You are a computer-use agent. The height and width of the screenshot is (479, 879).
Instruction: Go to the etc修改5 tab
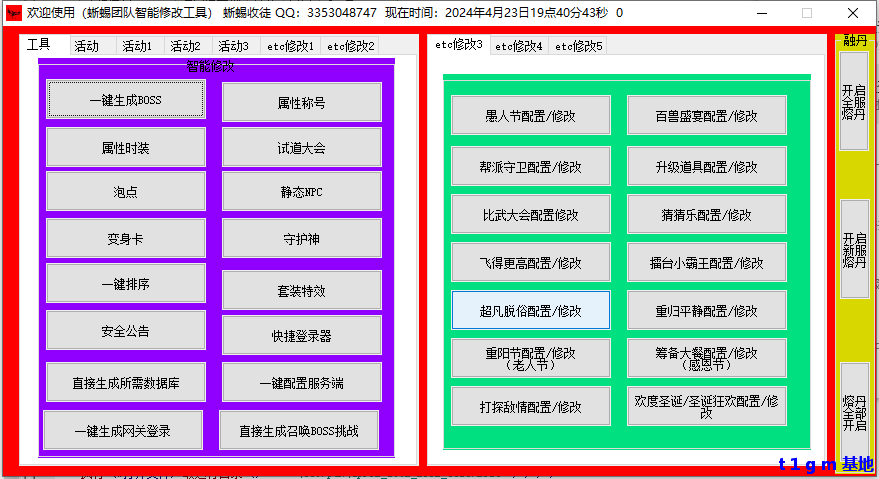pos(579,46)
